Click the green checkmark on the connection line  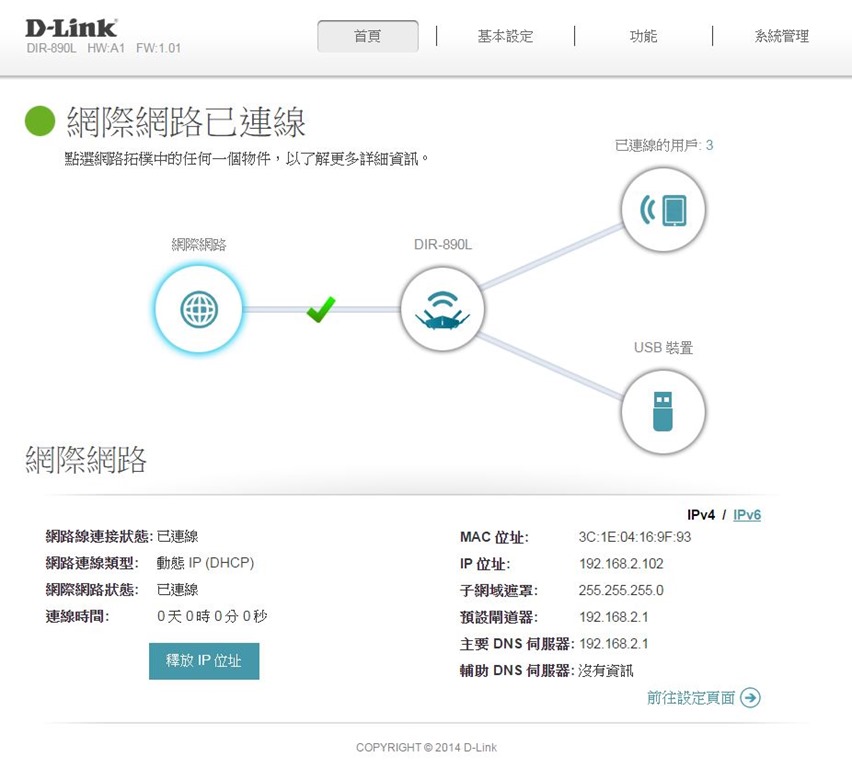click(321, 309)
